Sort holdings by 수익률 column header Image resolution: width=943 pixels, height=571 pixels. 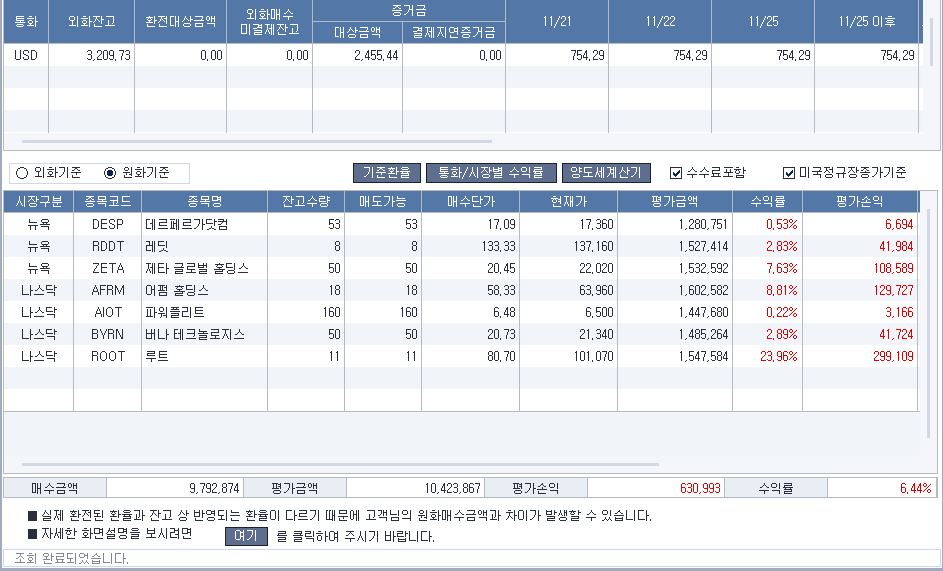tap(767, 202)
